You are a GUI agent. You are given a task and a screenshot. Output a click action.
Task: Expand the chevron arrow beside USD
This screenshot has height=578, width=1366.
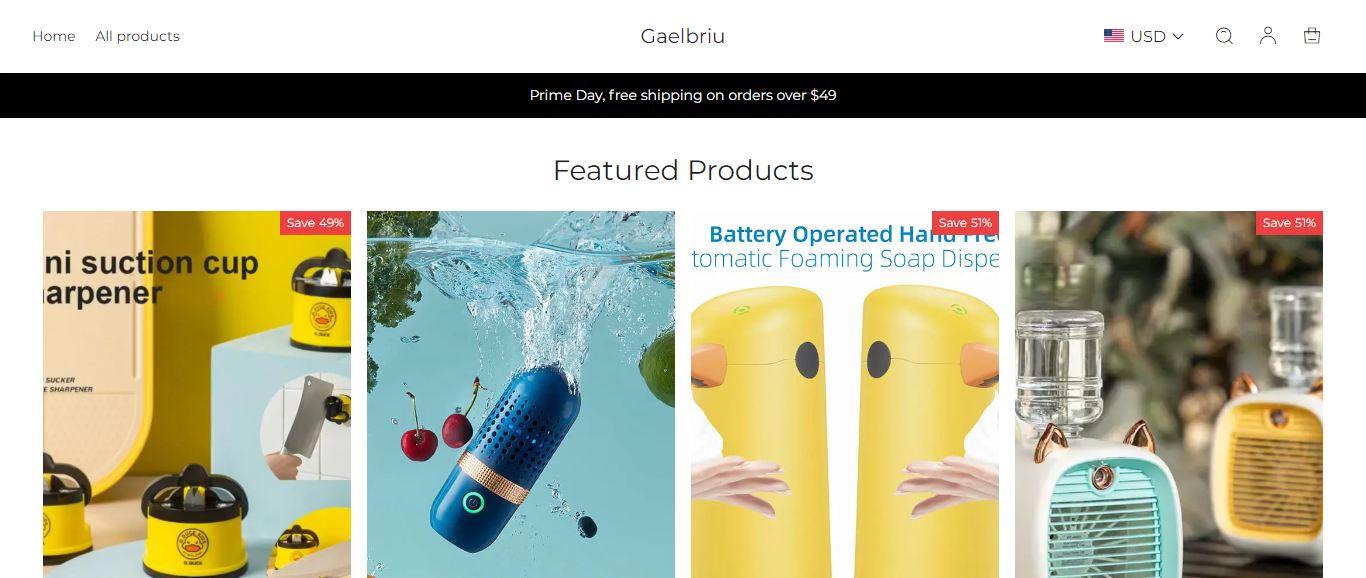[1178, 36]
